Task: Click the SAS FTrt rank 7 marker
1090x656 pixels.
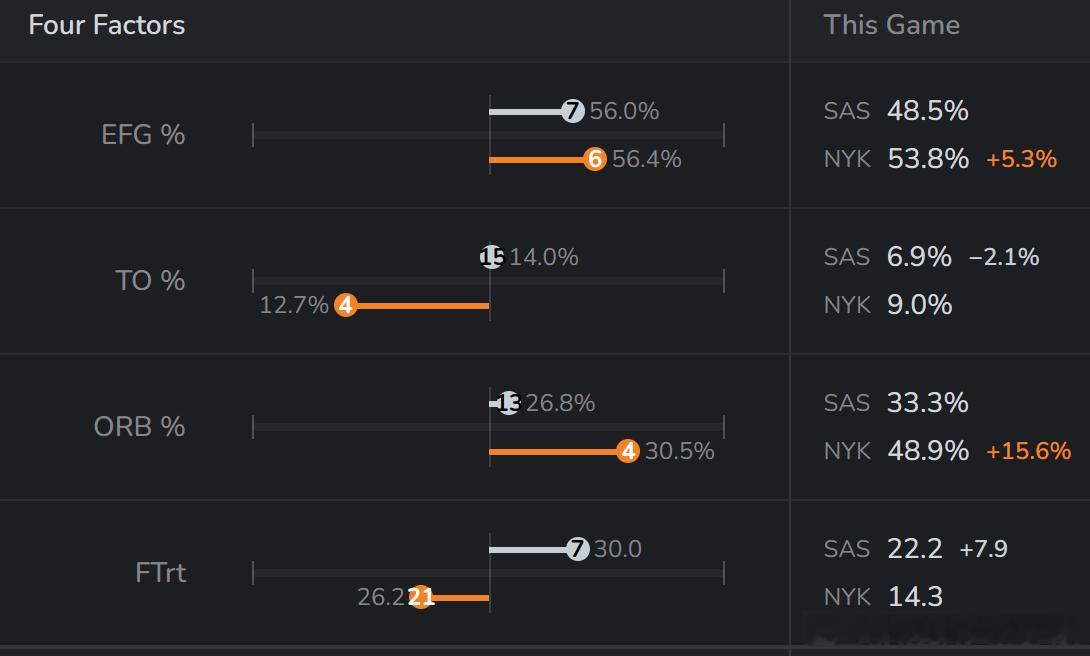Action: (x=577, y=549)
